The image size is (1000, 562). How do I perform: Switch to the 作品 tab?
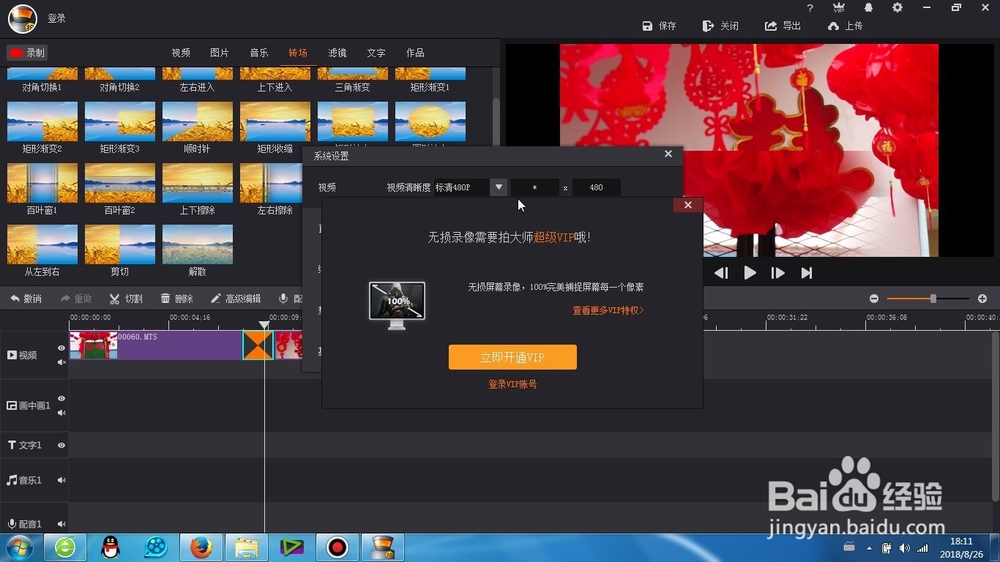pos(415,53)
